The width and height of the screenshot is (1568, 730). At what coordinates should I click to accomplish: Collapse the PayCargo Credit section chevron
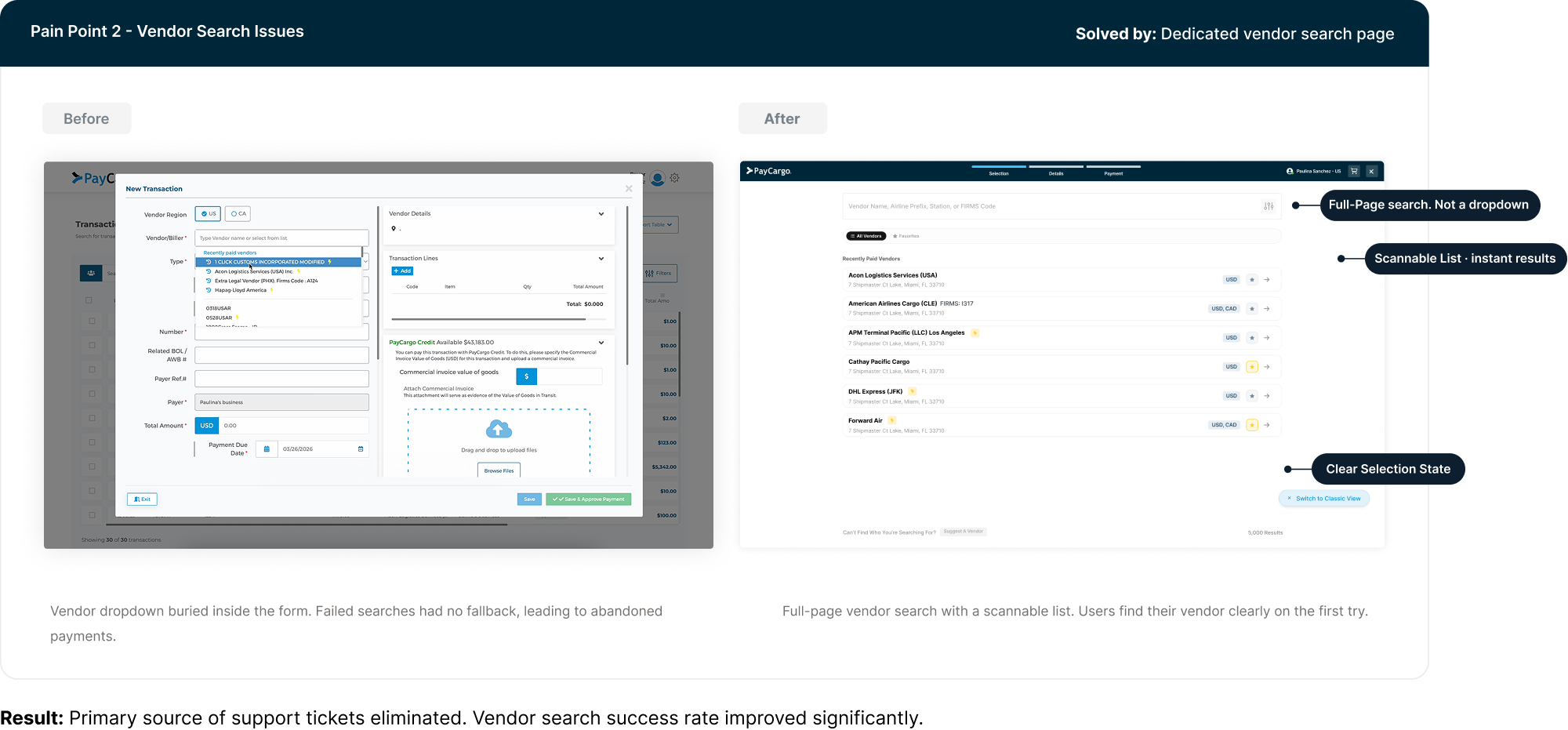(601, 343)
